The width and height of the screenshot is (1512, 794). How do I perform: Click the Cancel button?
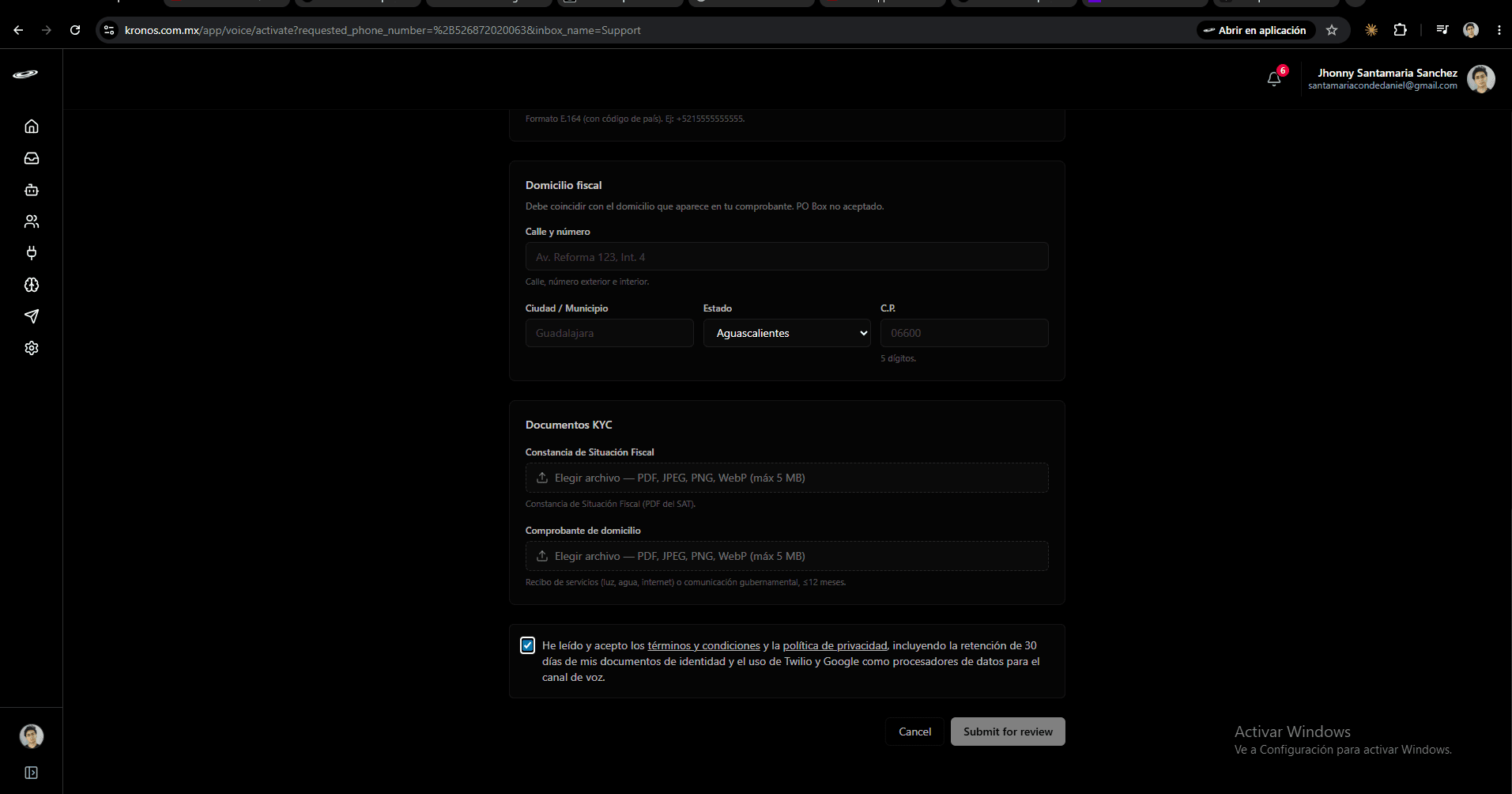click(914, 732)
